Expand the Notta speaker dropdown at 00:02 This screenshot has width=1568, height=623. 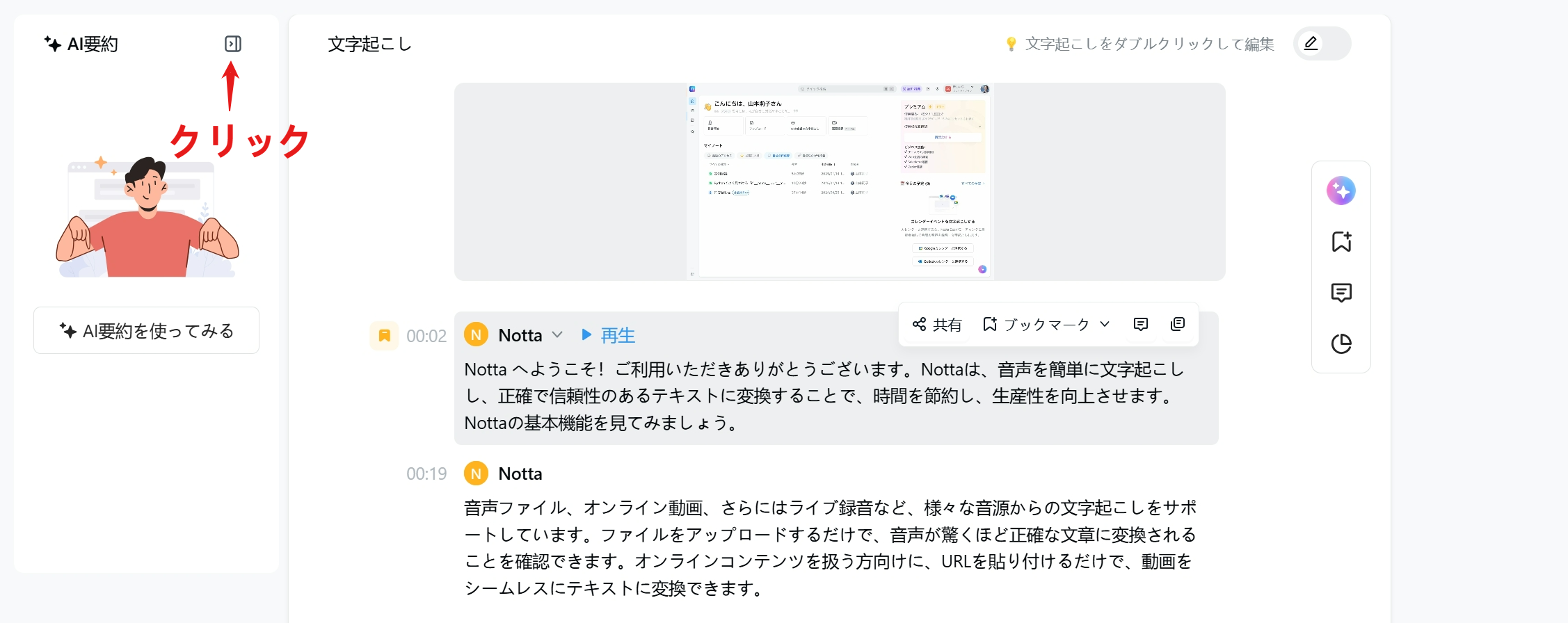557,334
